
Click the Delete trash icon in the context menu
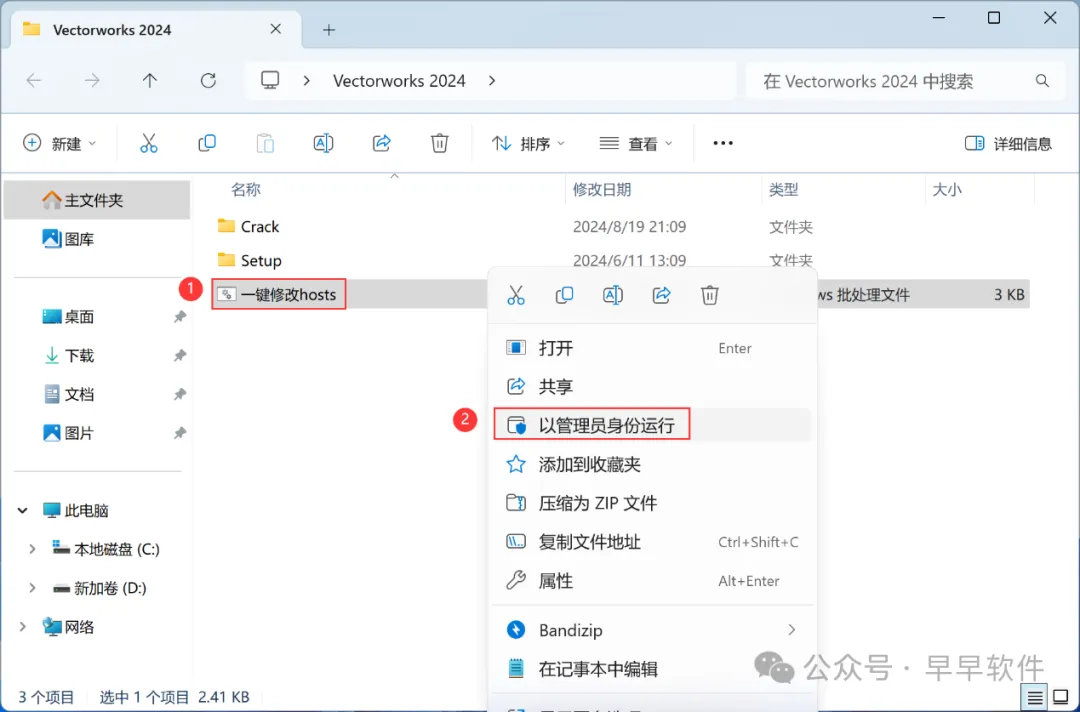(709, 295)
